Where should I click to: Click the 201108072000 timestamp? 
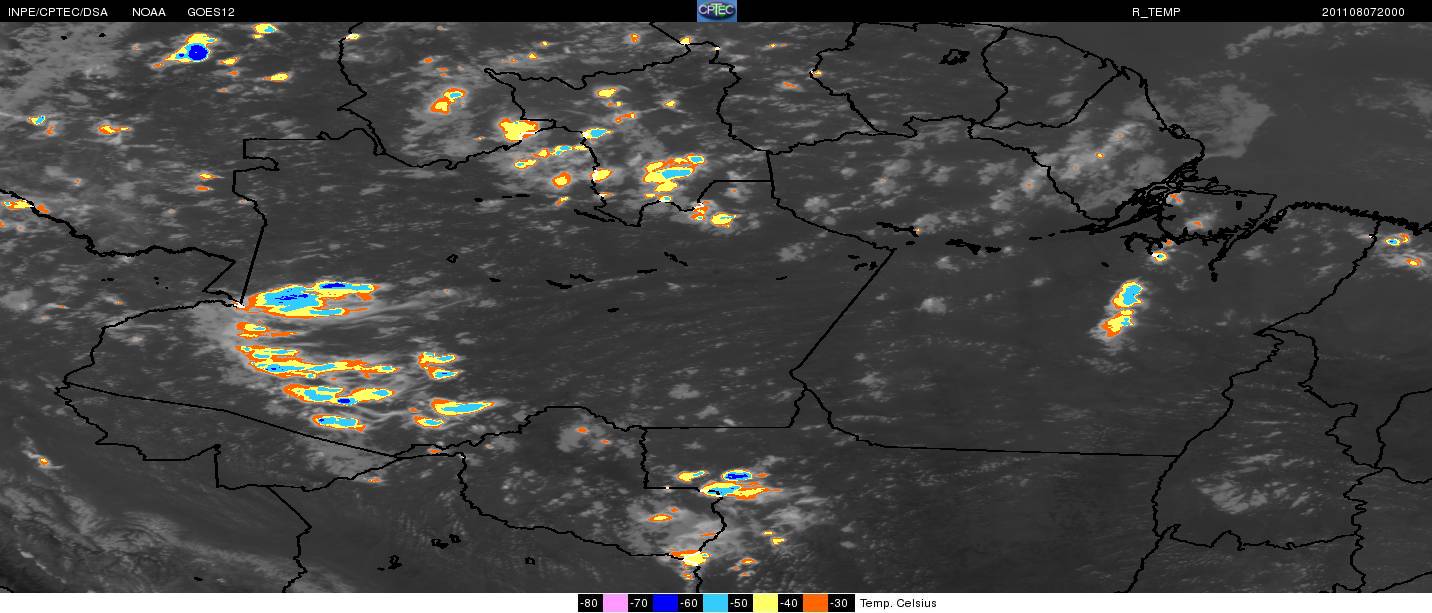coord(1362,12)
